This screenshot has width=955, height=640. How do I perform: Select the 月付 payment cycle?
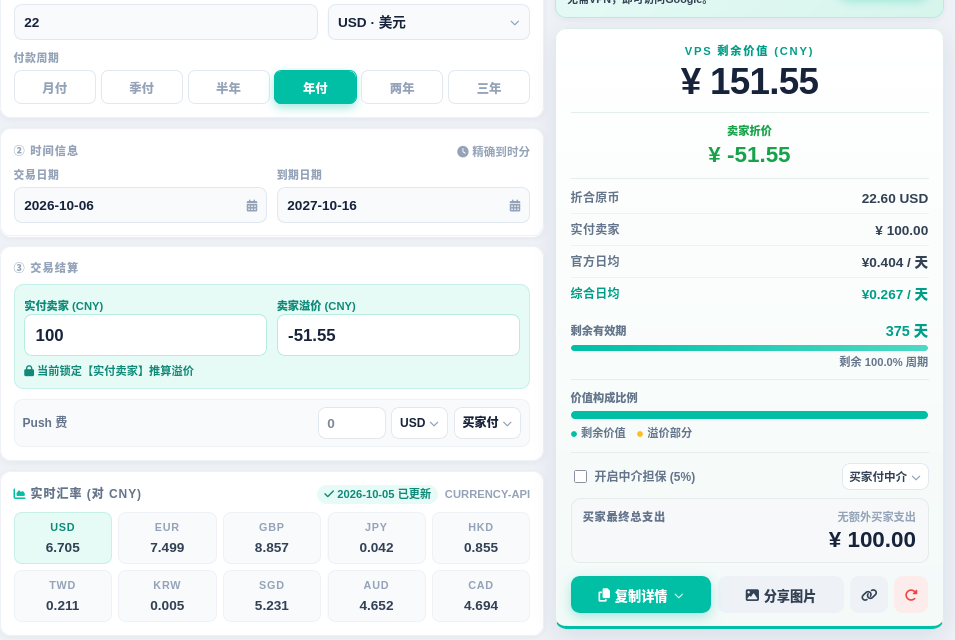coord(55,87)
